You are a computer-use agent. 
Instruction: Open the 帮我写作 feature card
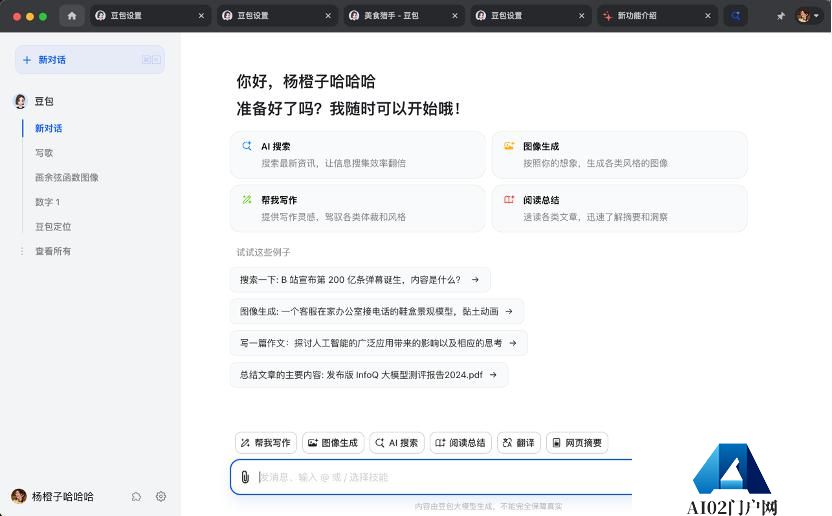click(x=358, y=208)
